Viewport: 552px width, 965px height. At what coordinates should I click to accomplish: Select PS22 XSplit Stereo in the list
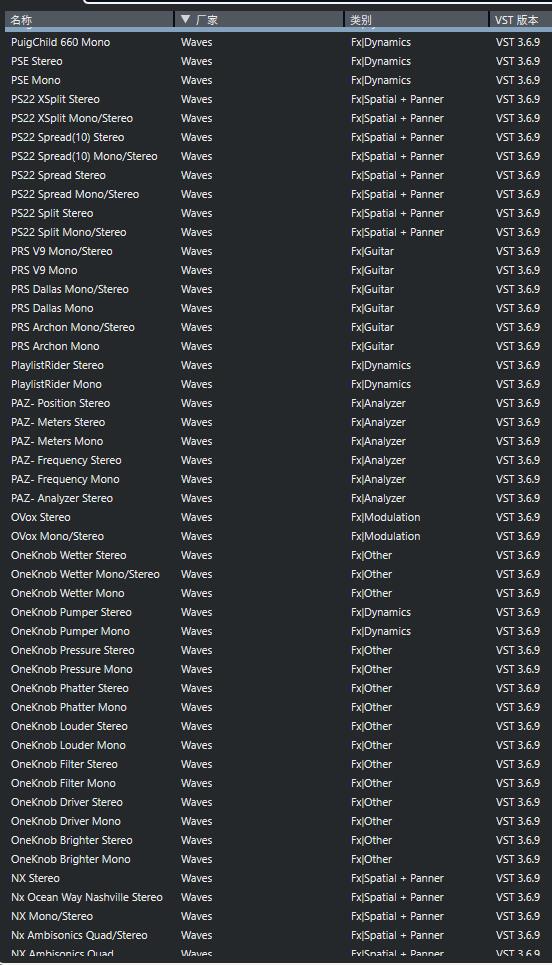click(x=276, y=99)
